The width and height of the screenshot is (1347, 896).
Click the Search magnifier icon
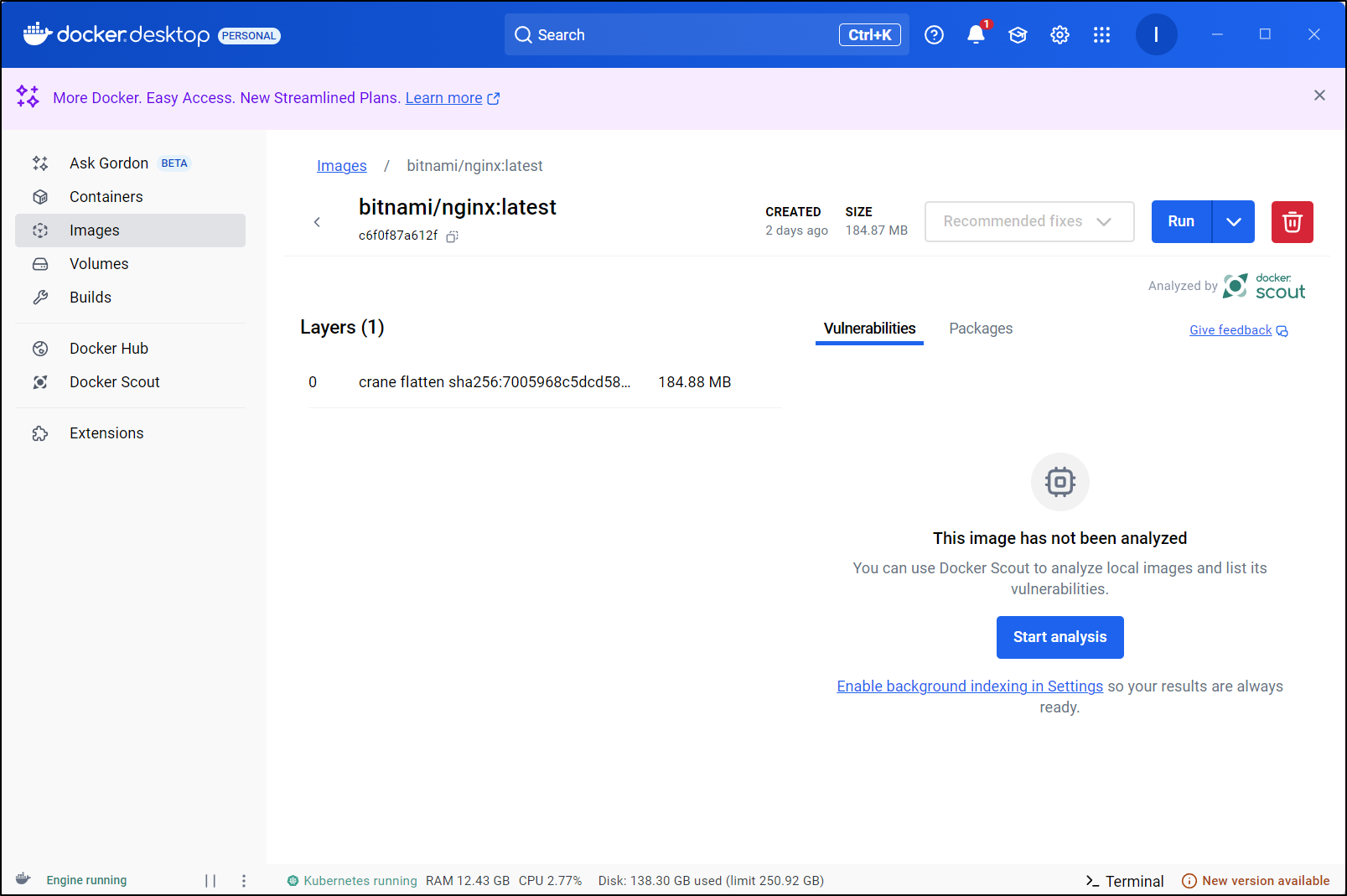[523, 34]
